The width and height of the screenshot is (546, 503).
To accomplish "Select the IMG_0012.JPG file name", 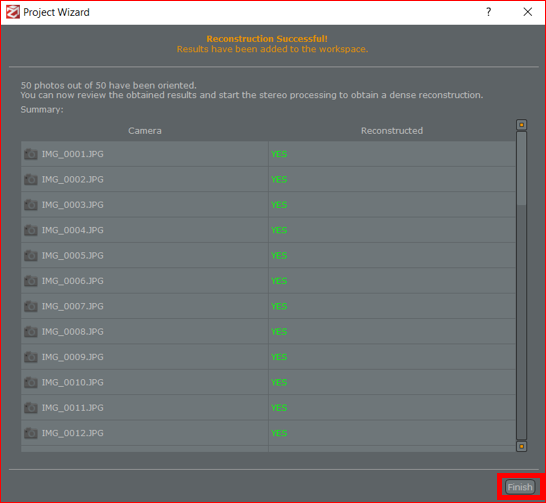I will coord(72,433).
